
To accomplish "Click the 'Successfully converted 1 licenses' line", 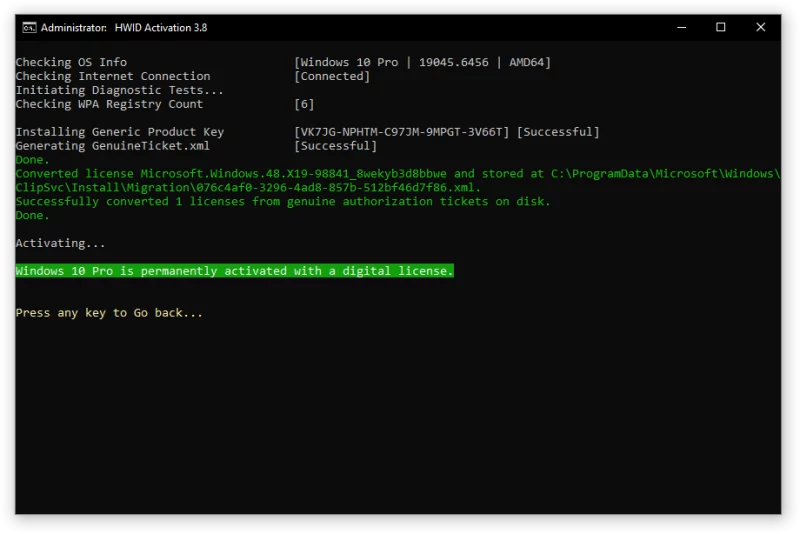I will 283,201.
